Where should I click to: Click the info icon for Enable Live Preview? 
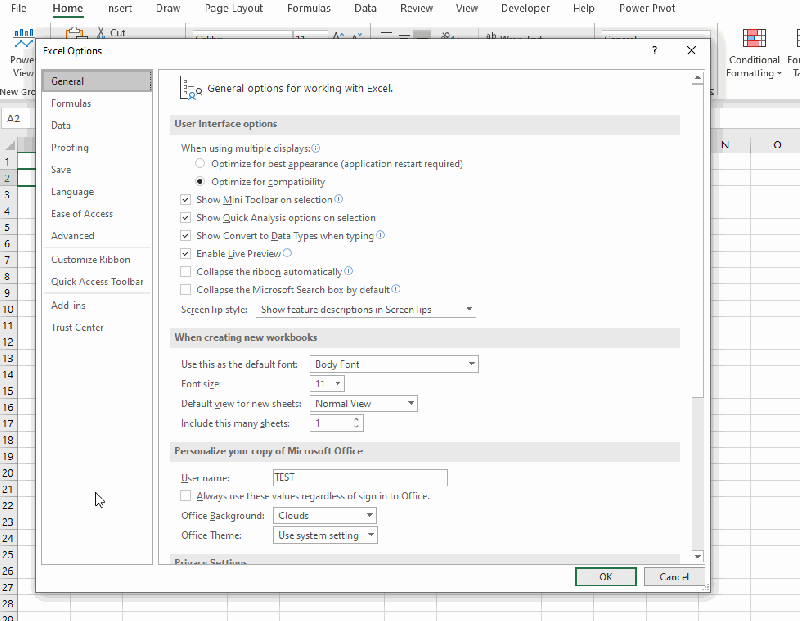coord(286,254)
